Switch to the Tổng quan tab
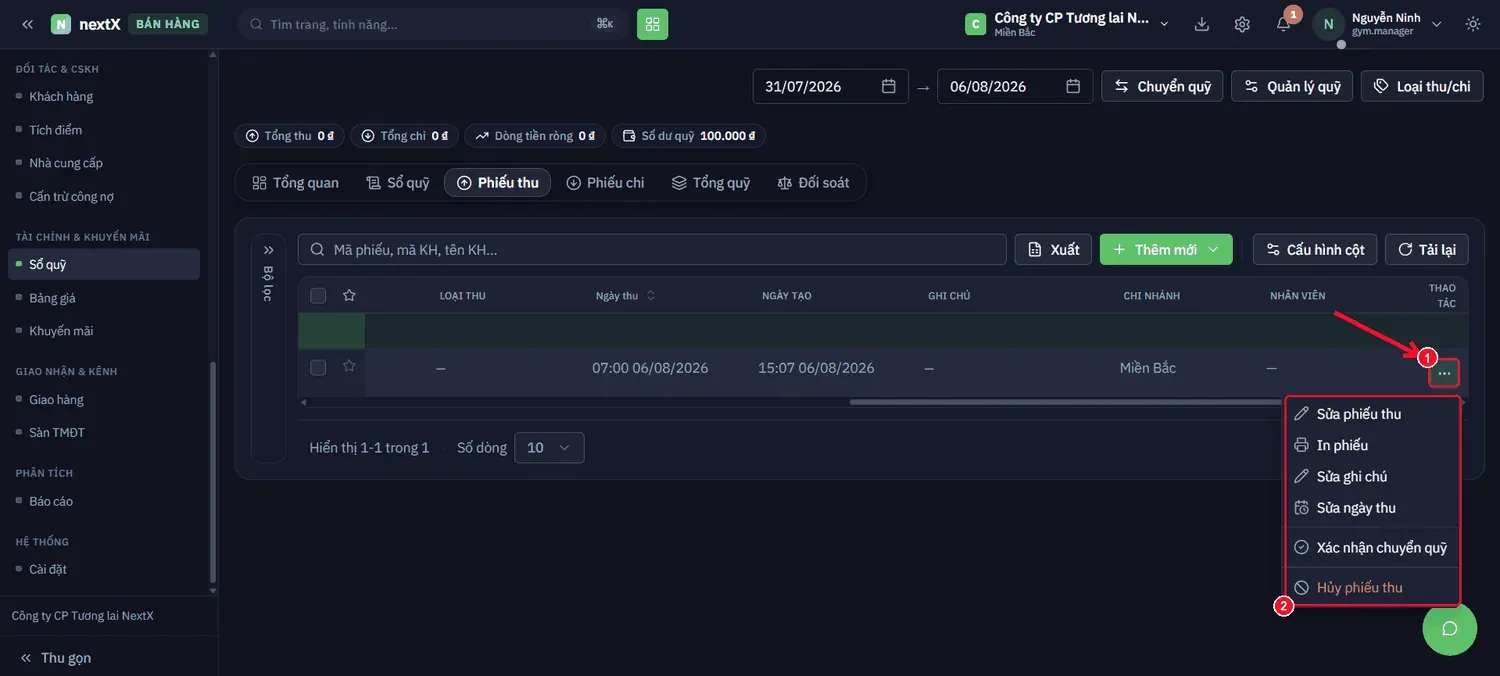The height and width of the screenshot is (676, 1500). (x=295, y=183)
